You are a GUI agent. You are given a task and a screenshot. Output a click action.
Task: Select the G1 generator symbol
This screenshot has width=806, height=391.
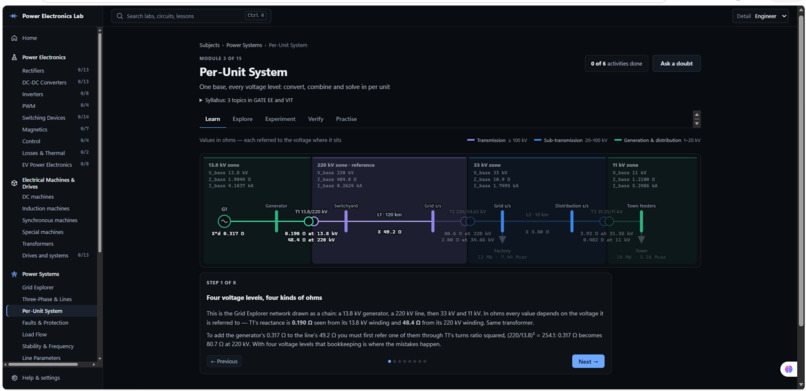click(x=224, y=221)
